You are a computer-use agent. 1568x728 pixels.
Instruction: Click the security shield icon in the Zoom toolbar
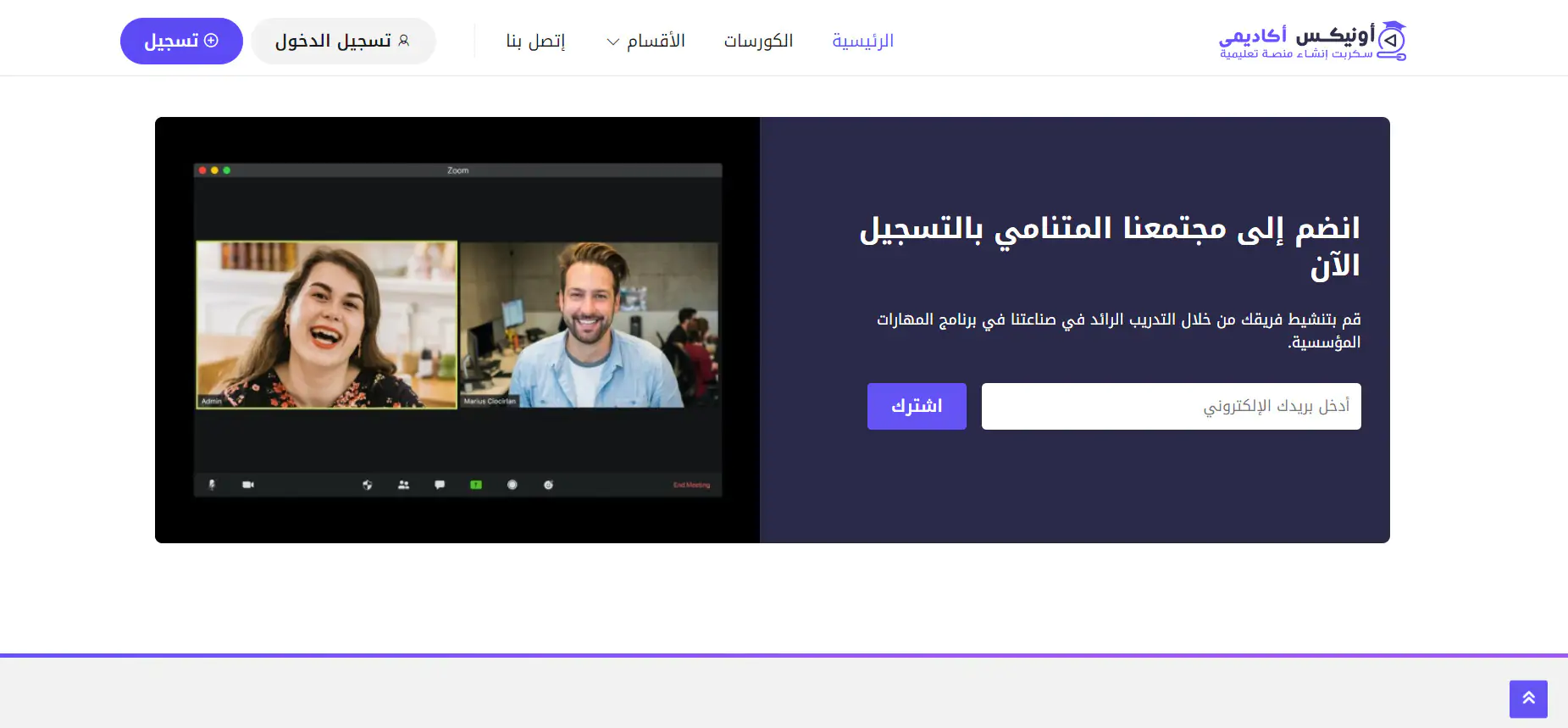[367, 485]
